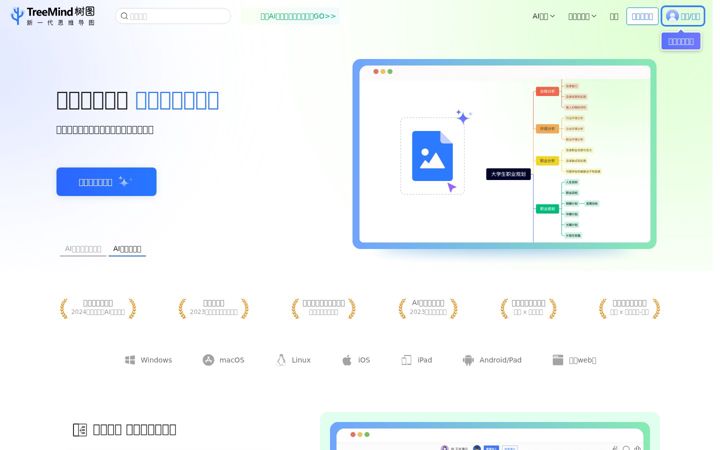This screenshot has height=450, width=720.
Task: Click the white outlined button in navigation bar
Action: click(642, 17)
